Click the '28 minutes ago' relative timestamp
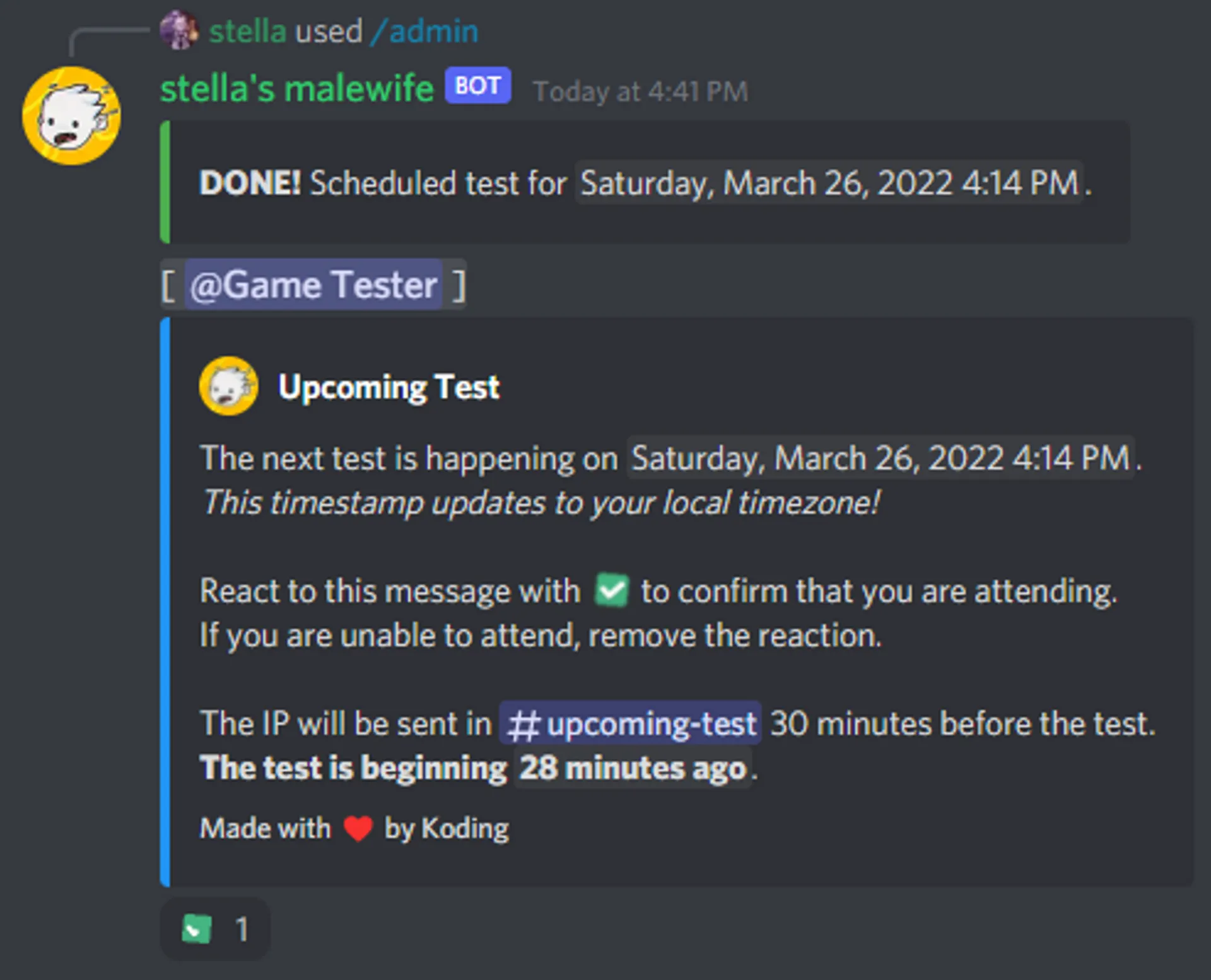Viewport: 1211px width, 980px height. point(633,768)
